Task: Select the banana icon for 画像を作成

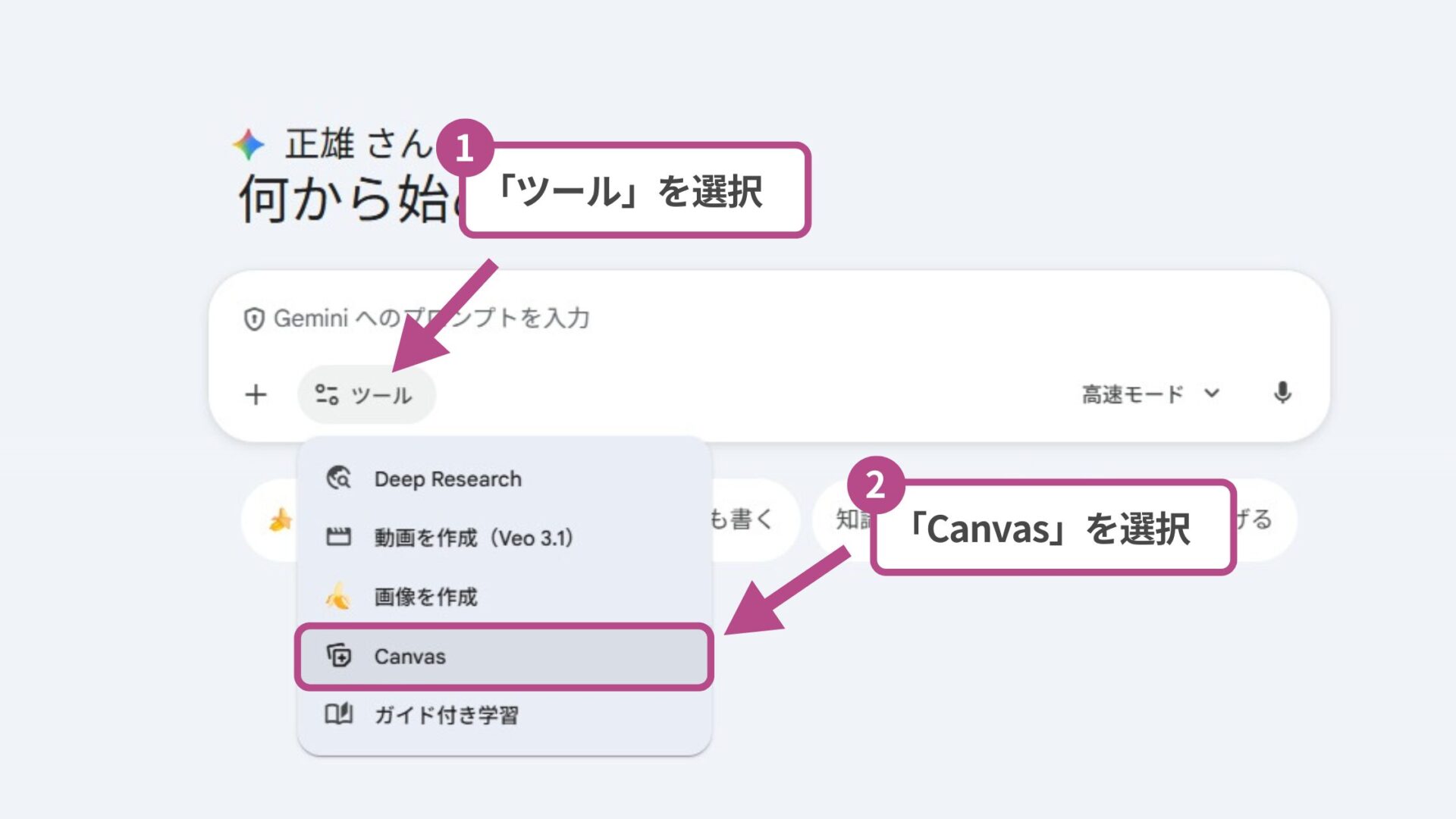Action: 338,597
